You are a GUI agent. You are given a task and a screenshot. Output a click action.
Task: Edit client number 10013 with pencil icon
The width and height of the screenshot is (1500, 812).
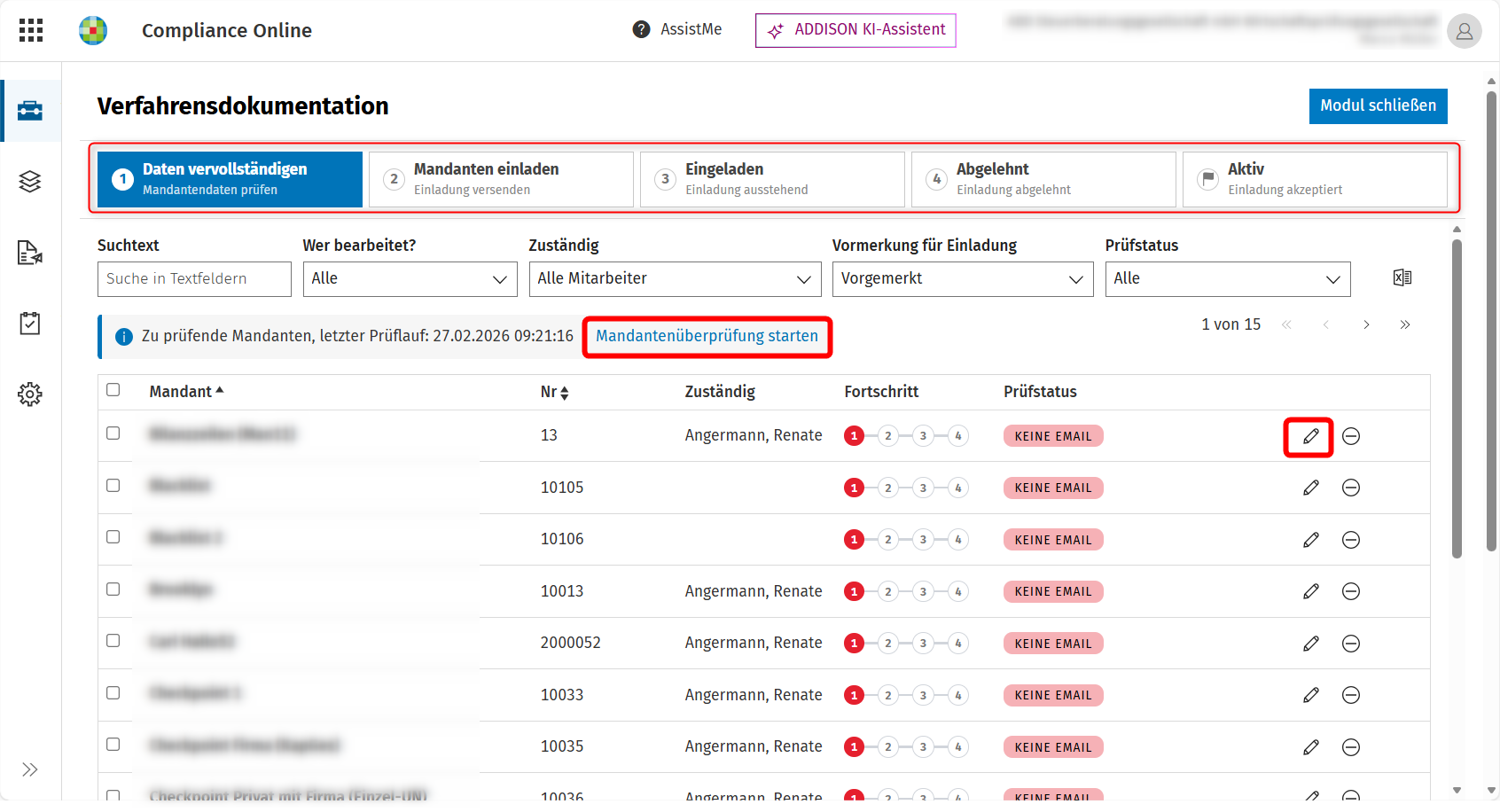[x=1311, y=591]
